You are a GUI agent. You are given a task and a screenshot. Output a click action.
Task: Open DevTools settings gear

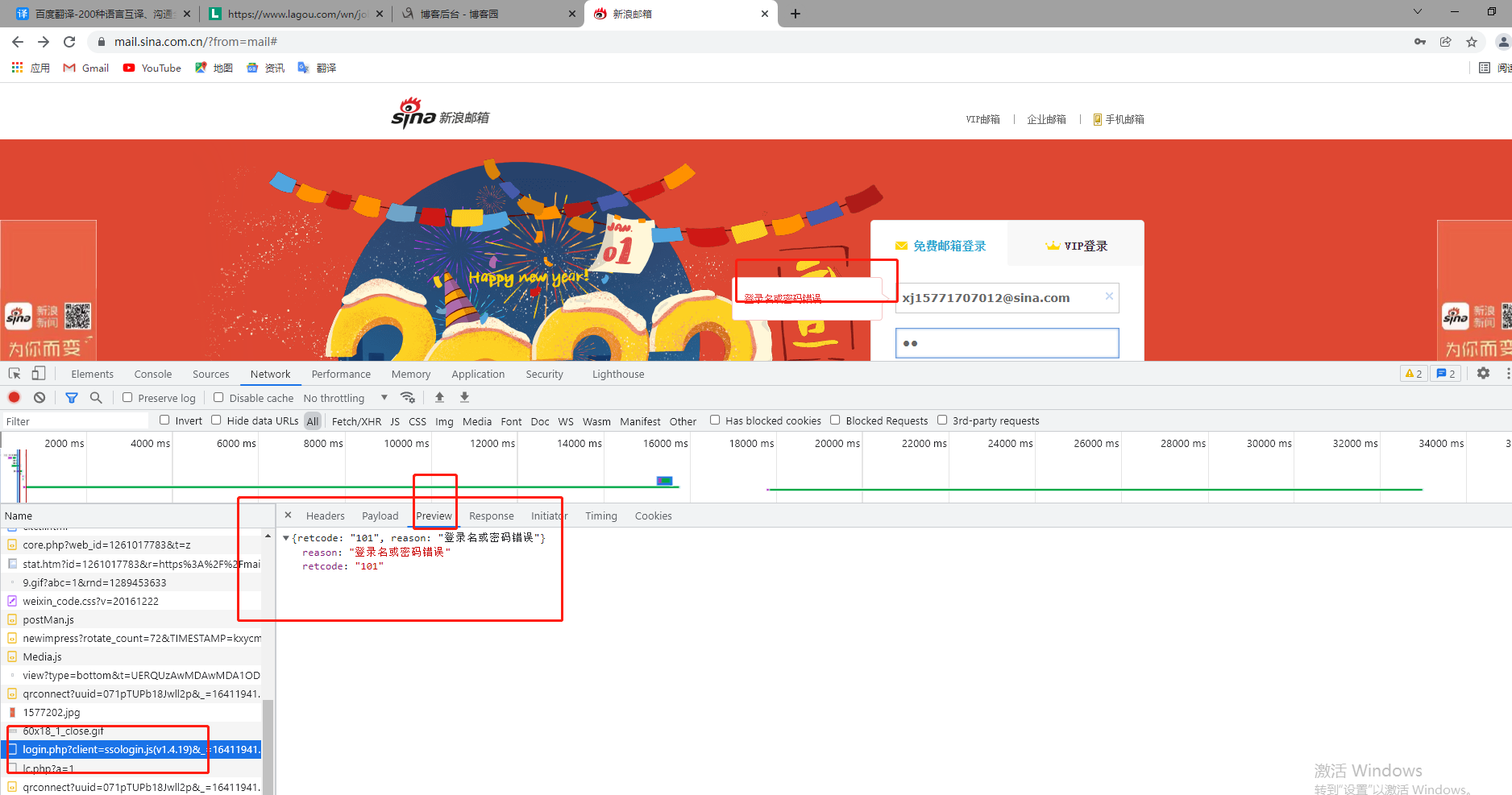pyautogui.click(x=1483, y=373)
